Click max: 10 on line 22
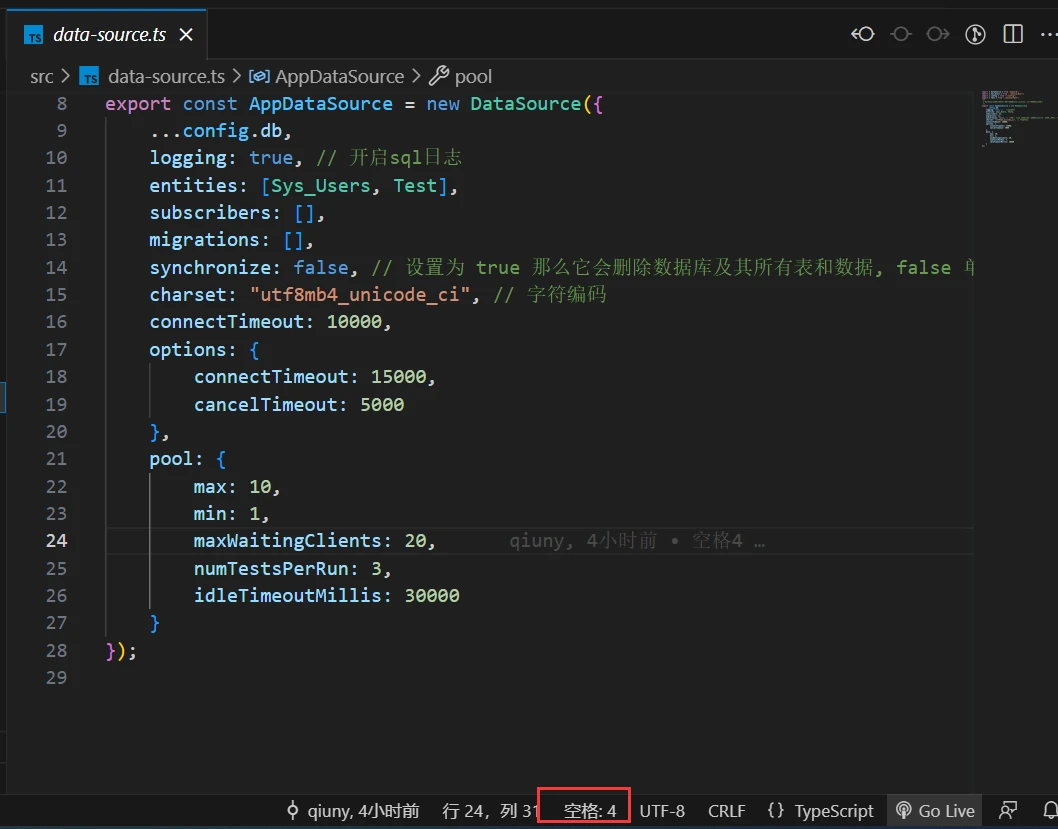This screenshot has width=1058, height=829. (232, 486)
